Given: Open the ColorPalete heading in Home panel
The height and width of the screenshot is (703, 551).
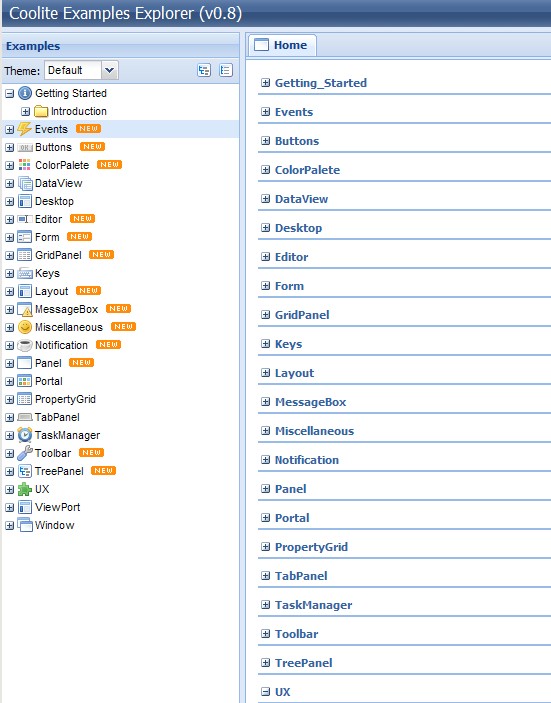Looking at the screenshot, I should tap(307, 170).
